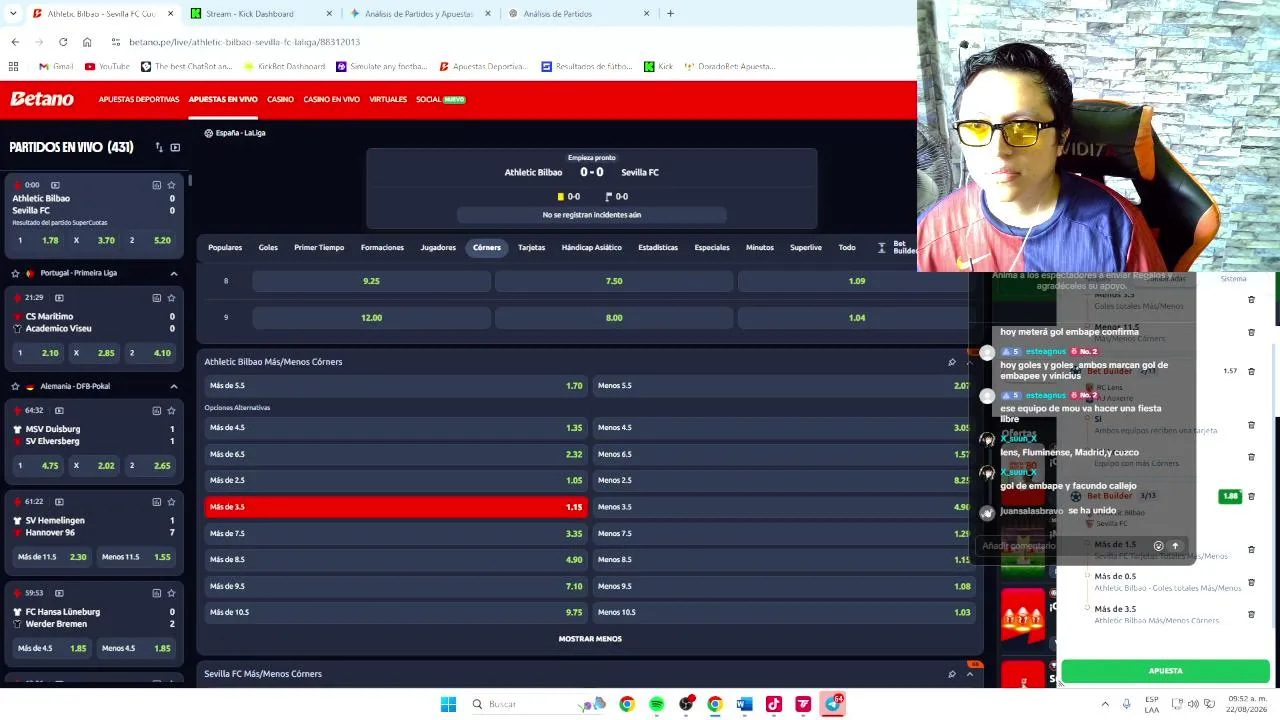Remove Más de 3.5 selection from betslip
This screenshot has height=720, width=1280.
tap(1251, 614)
